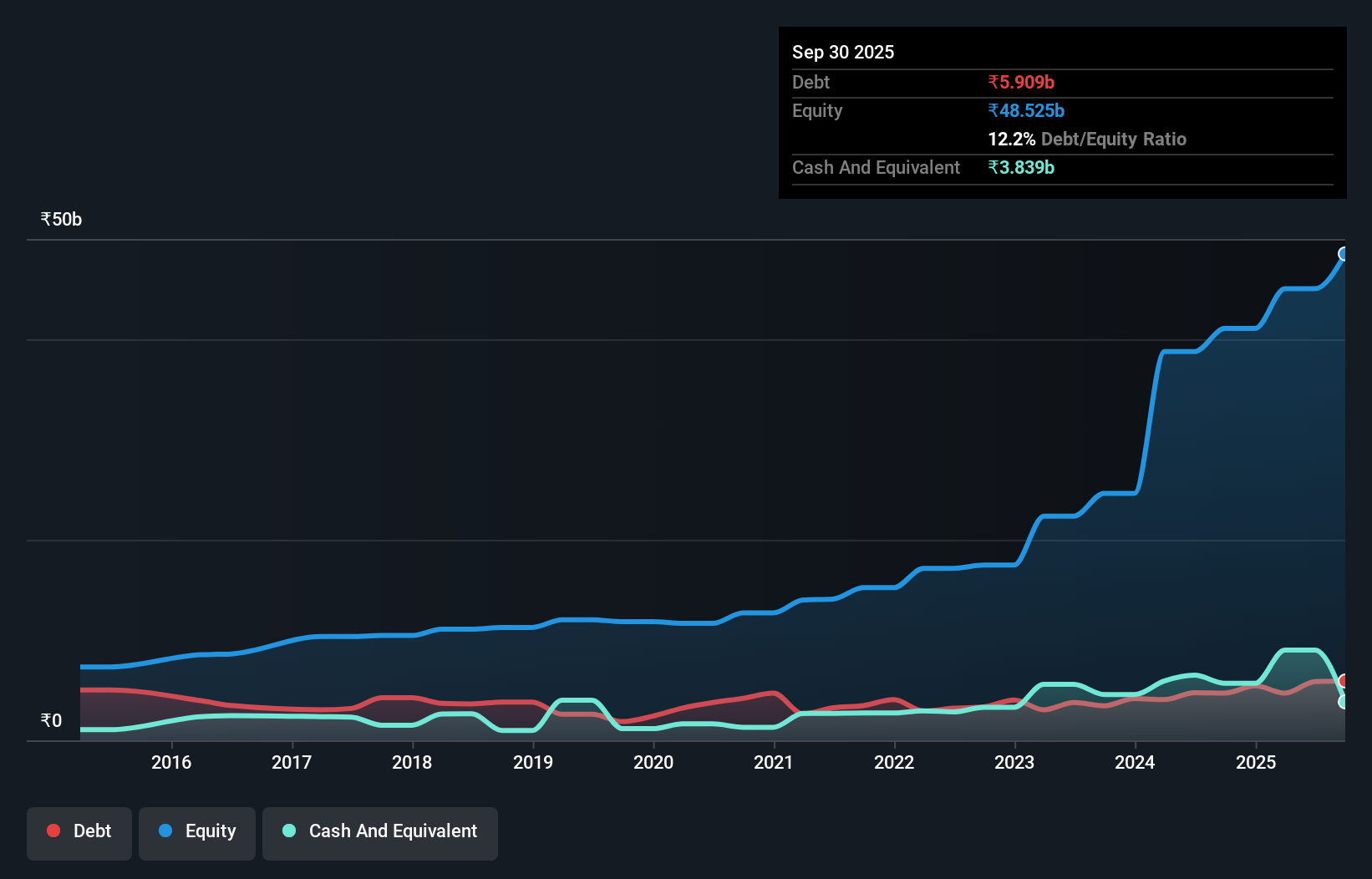Image resolution: width=1372 pixels, height=879 pixels.
Task: Click the teal Cash And Equivalent legend dot
Action: click(x=288, y=831)
